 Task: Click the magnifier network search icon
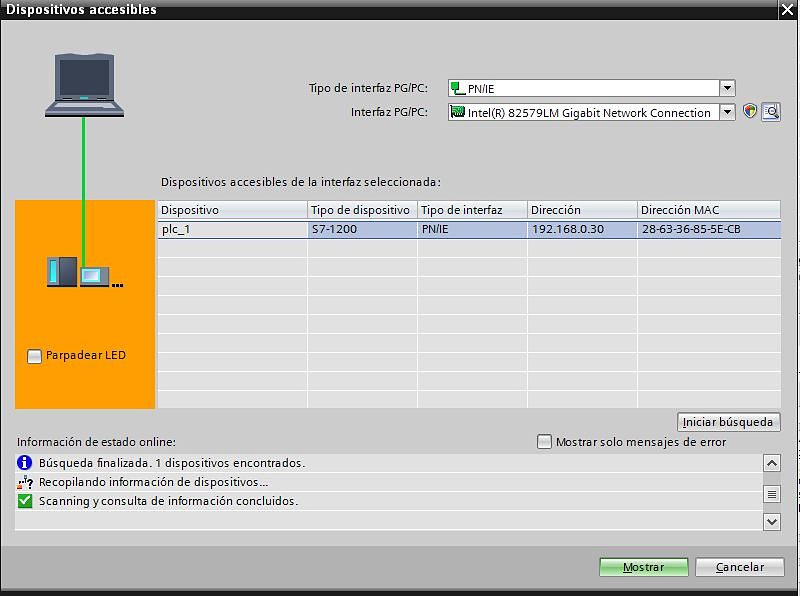pos(770,112)
